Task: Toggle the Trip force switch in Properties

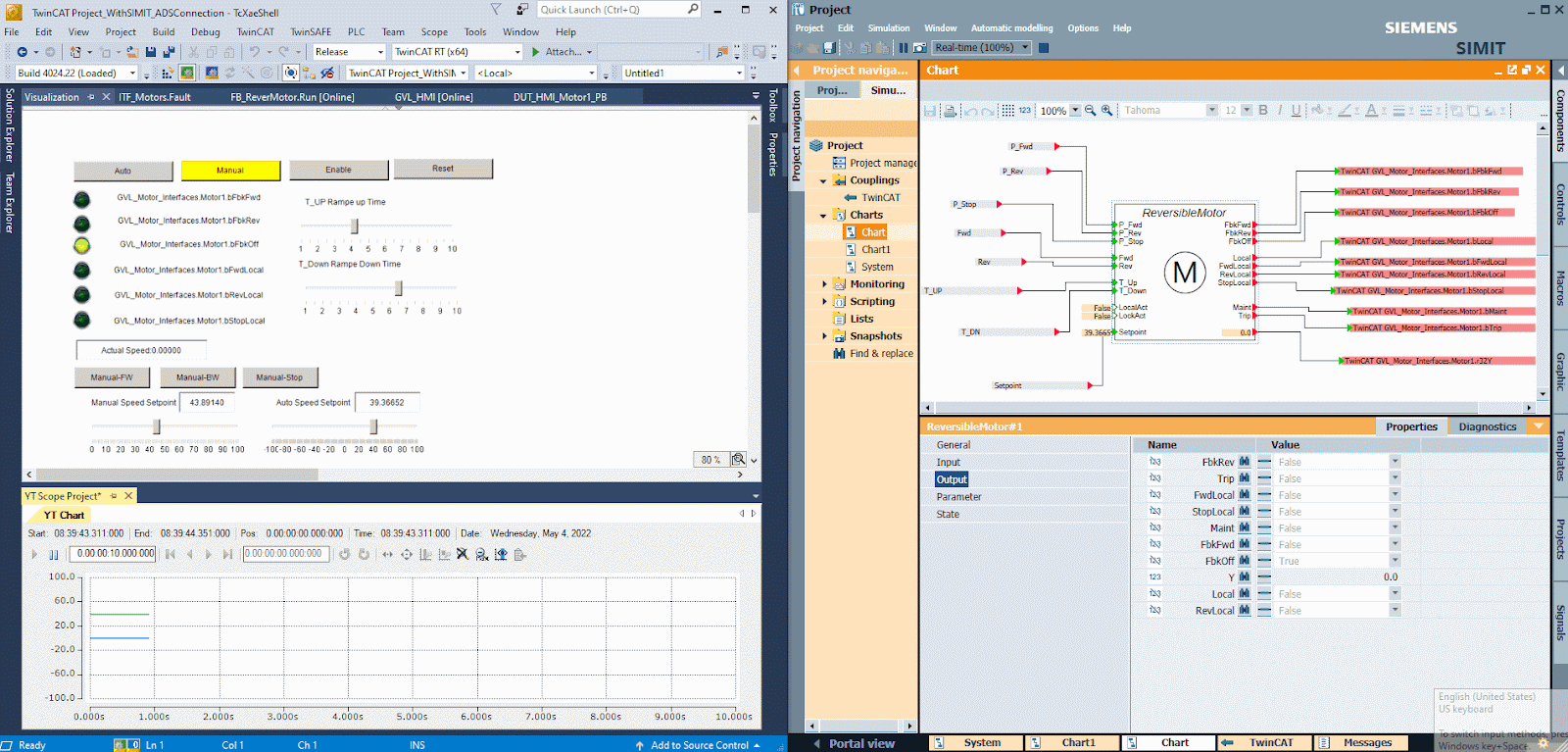Action: point(1264,478)
